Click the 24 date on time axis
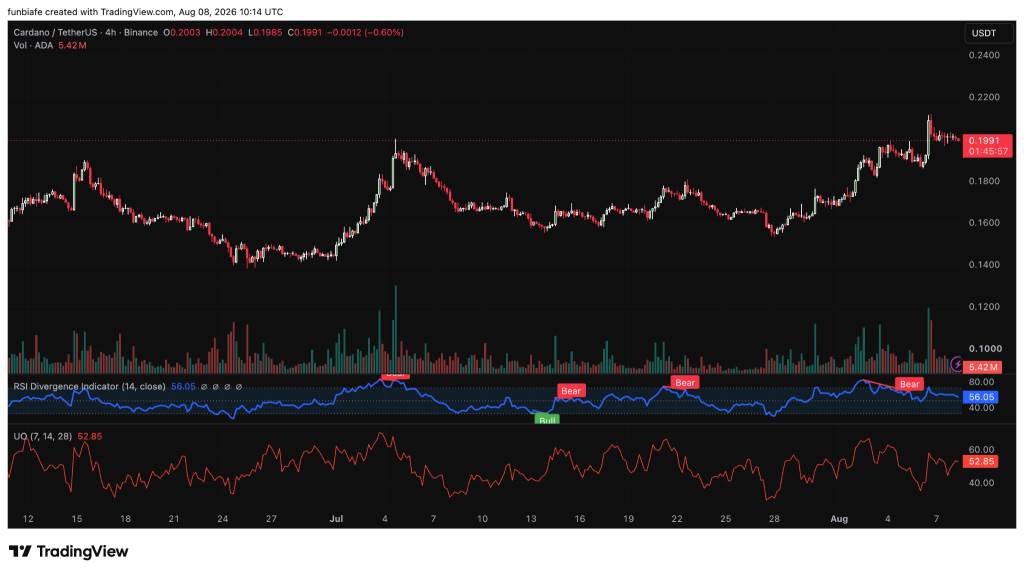Screen dimensions: 1024x574 [x=223, y=518]
